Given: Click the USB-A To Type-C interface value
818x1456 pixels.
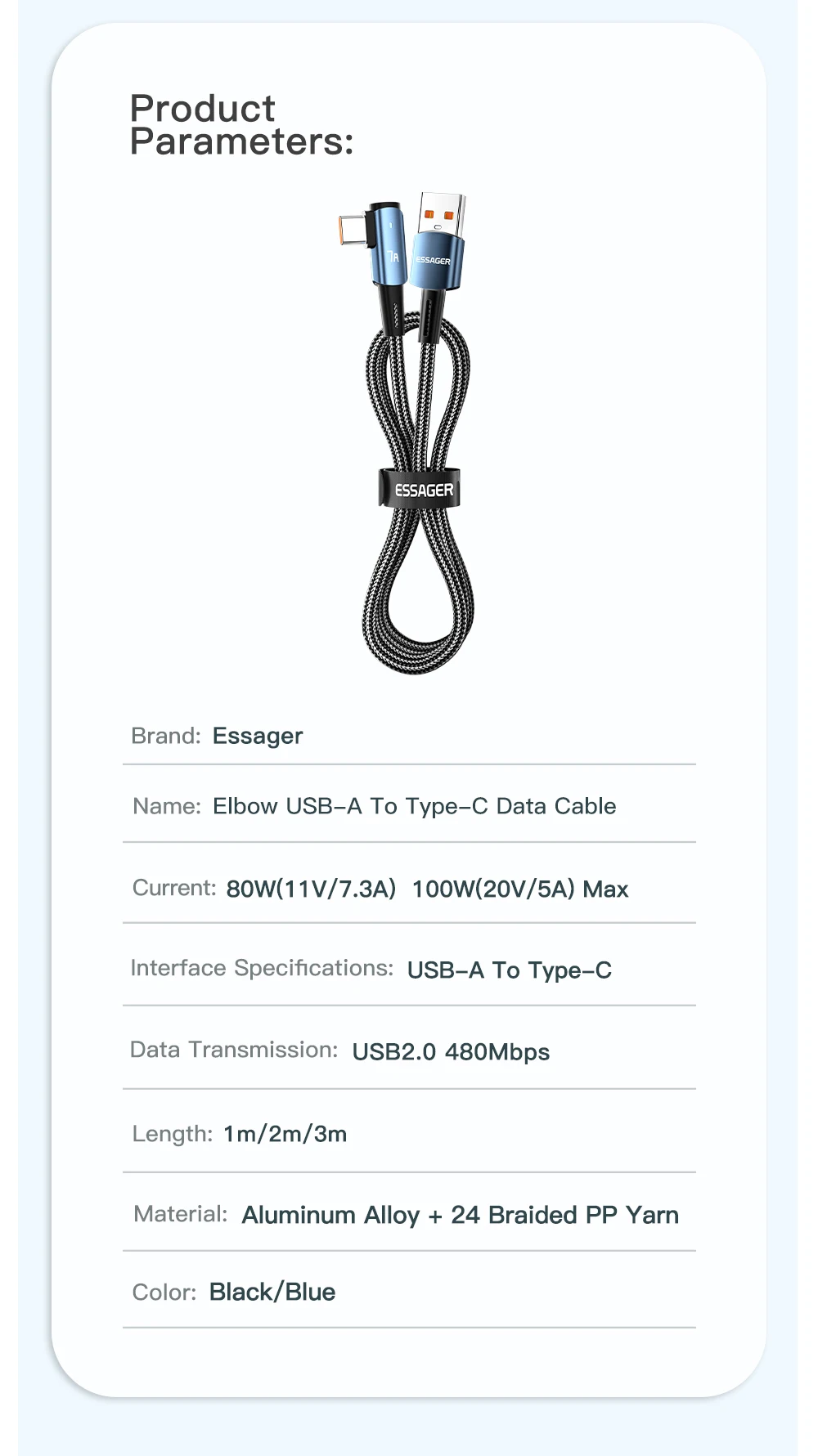Looking at the screenshot, I should (x=509, y=970).
